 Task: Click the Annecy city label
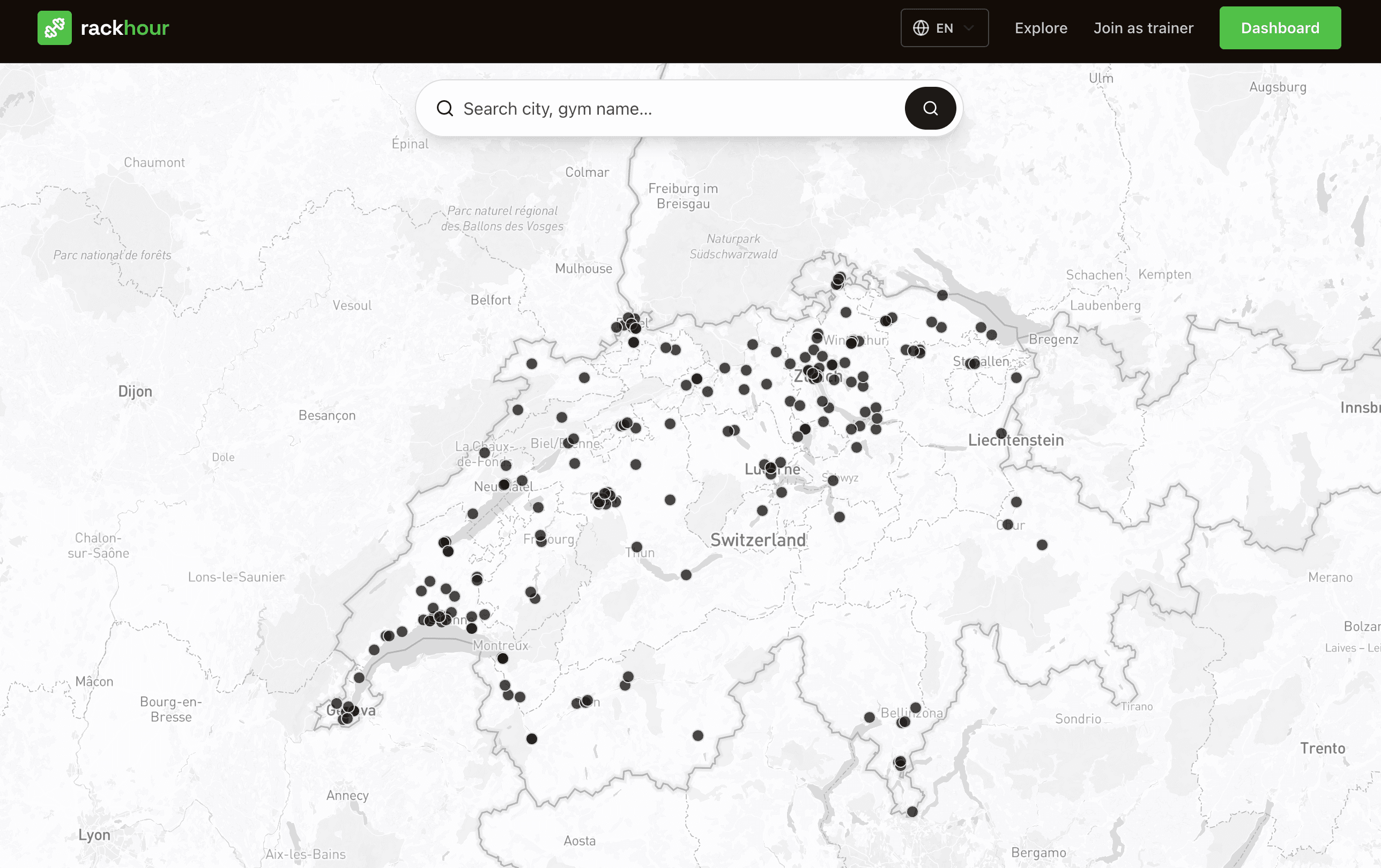[347, 795]
